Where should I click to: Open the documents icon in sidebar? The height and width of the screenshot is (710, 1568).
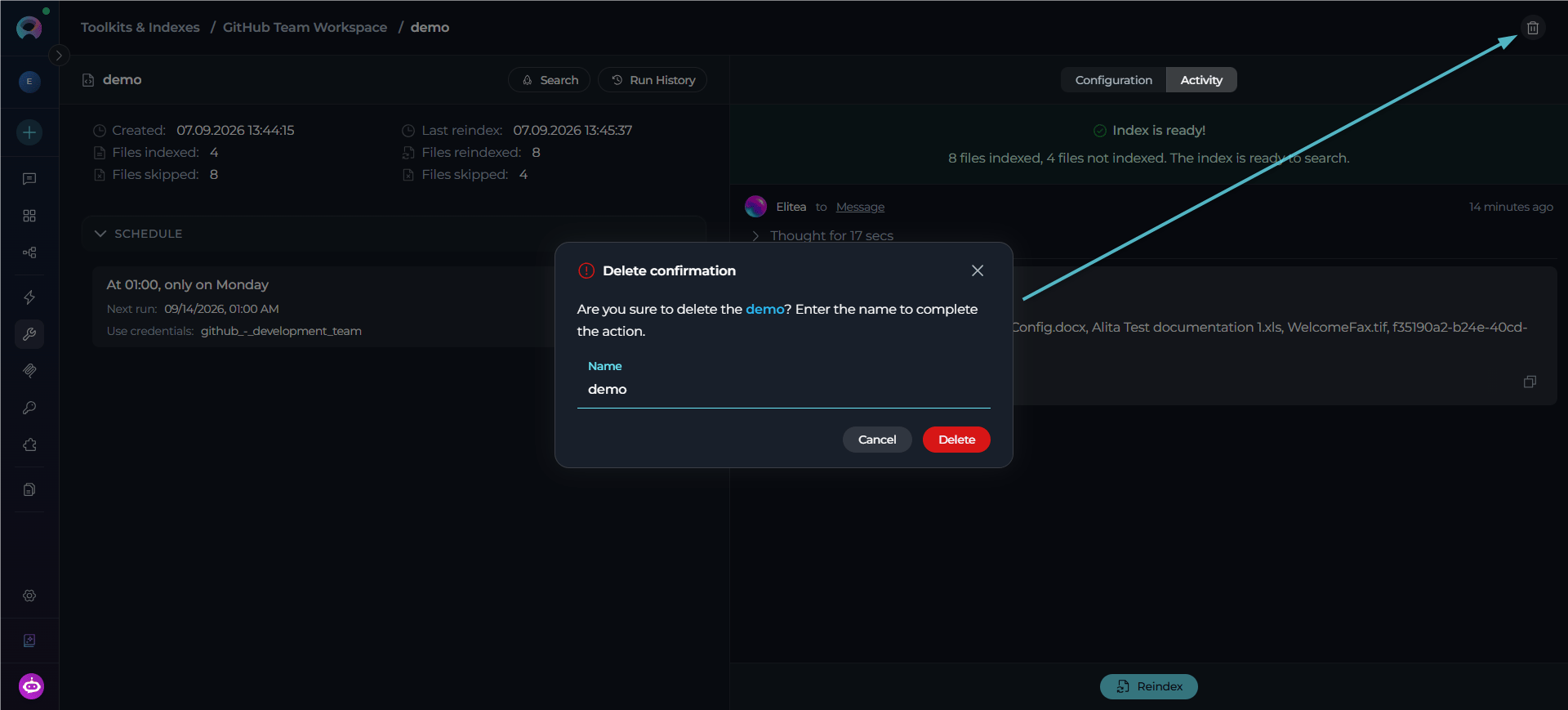click(x=29, y=489)
